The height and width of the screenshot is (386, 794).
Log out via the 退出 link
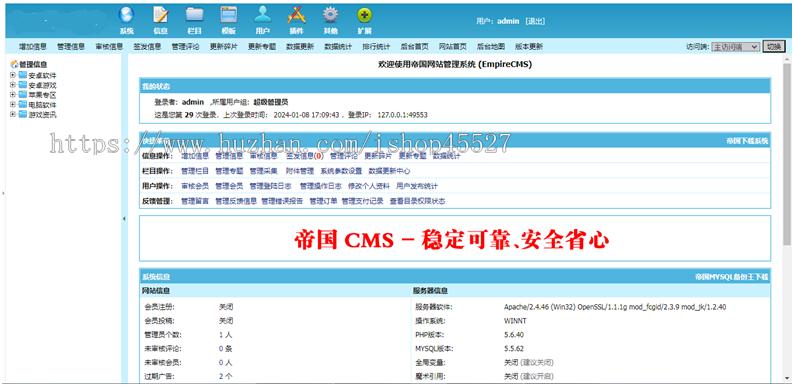click(535, 21)
